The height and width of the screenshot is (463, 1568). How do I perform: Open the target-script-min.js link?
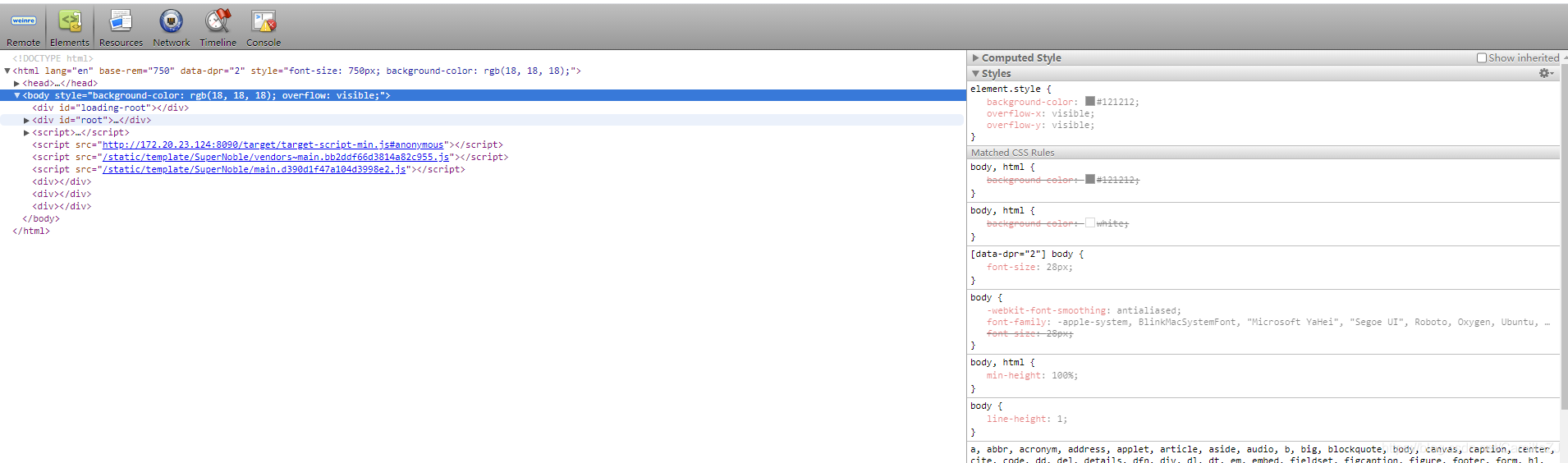(273, 144)
